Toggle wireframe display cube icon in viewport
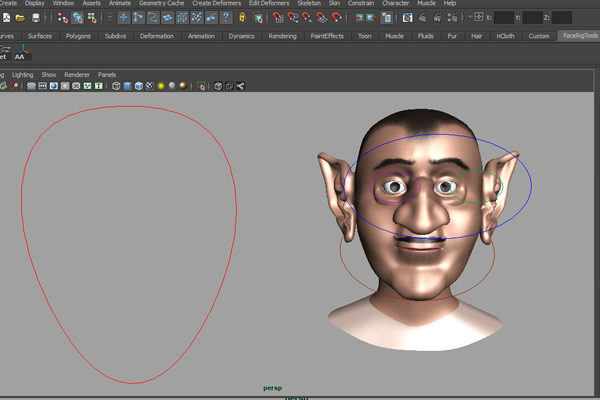 (x=116, y=86)
